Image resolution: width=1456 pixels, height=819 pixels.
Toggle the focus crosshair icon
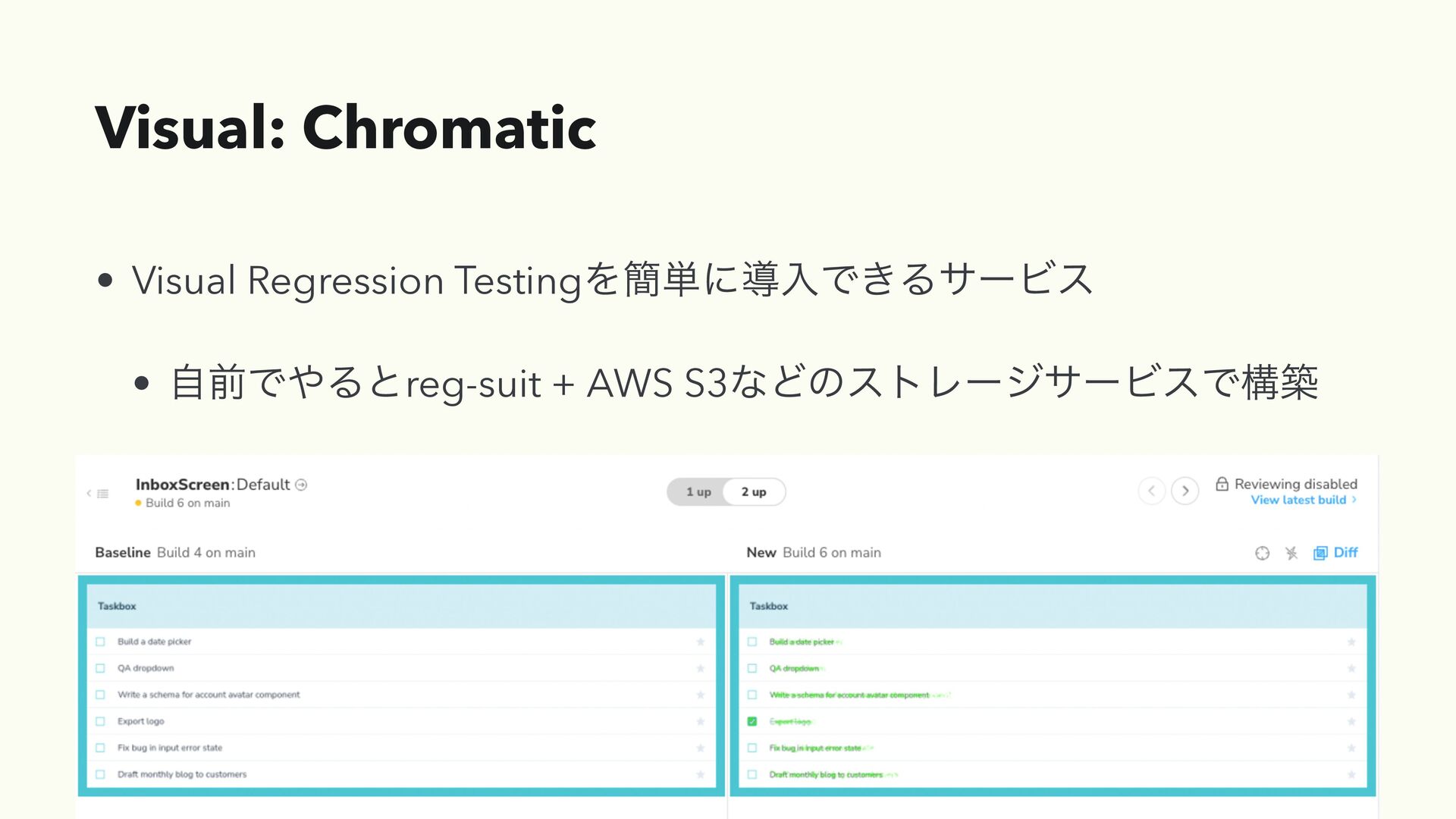tap(1262, 553)
